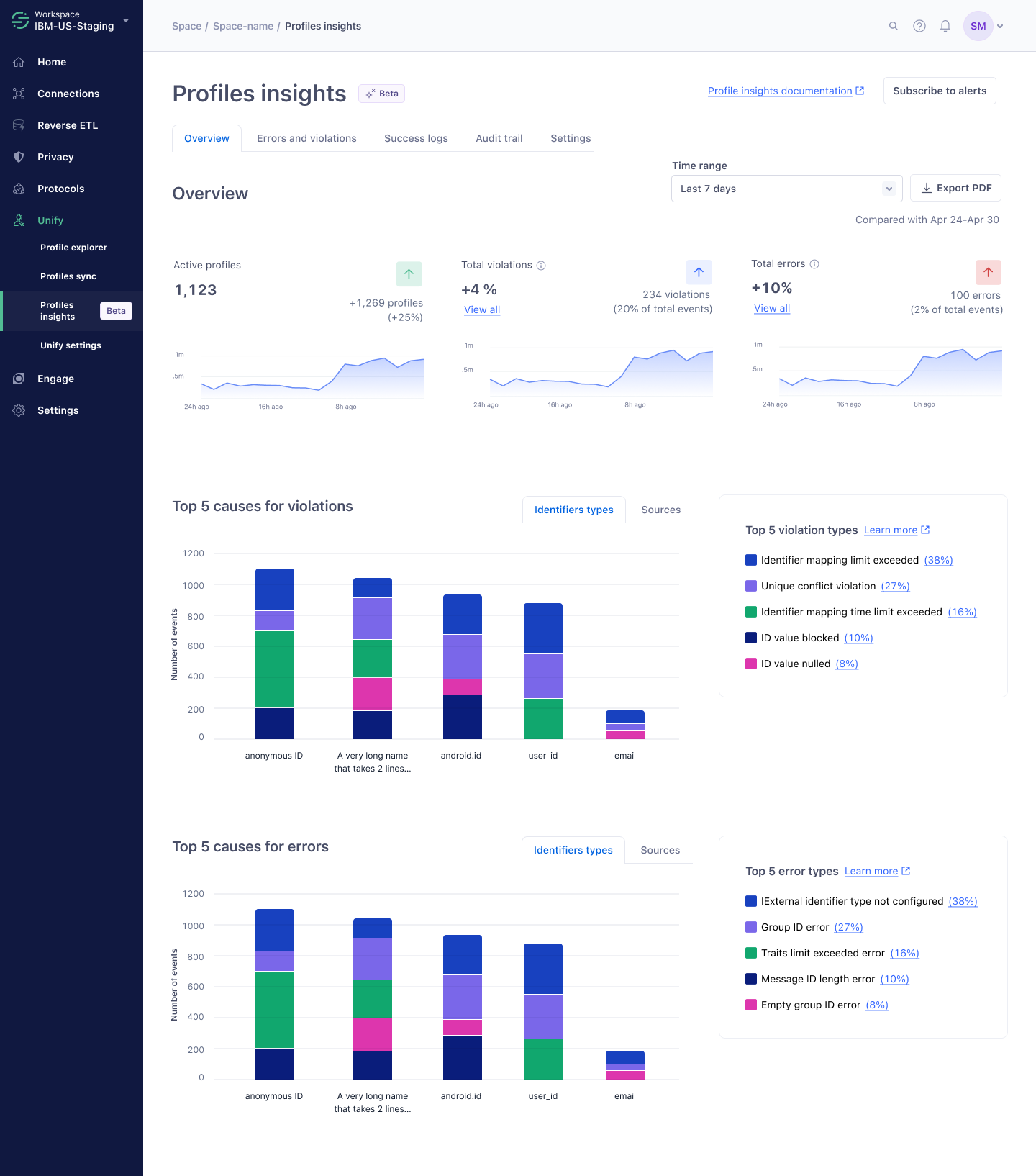1036x1176 pixels.
Task: Open the notifications bell icon
Action: tap(945, 26)
